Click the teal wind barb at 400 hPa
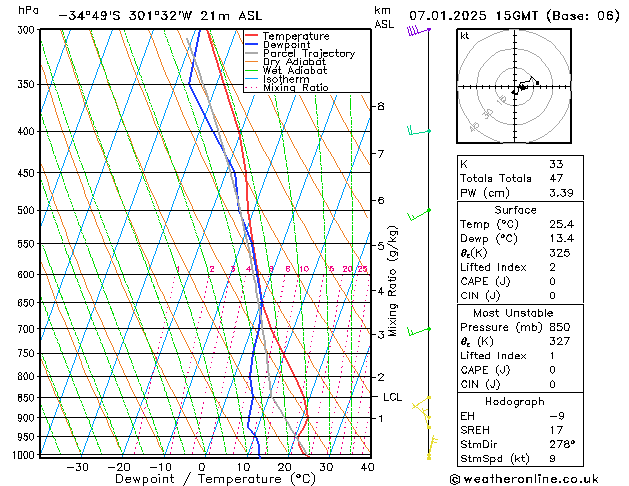 (x=419, y=131)
